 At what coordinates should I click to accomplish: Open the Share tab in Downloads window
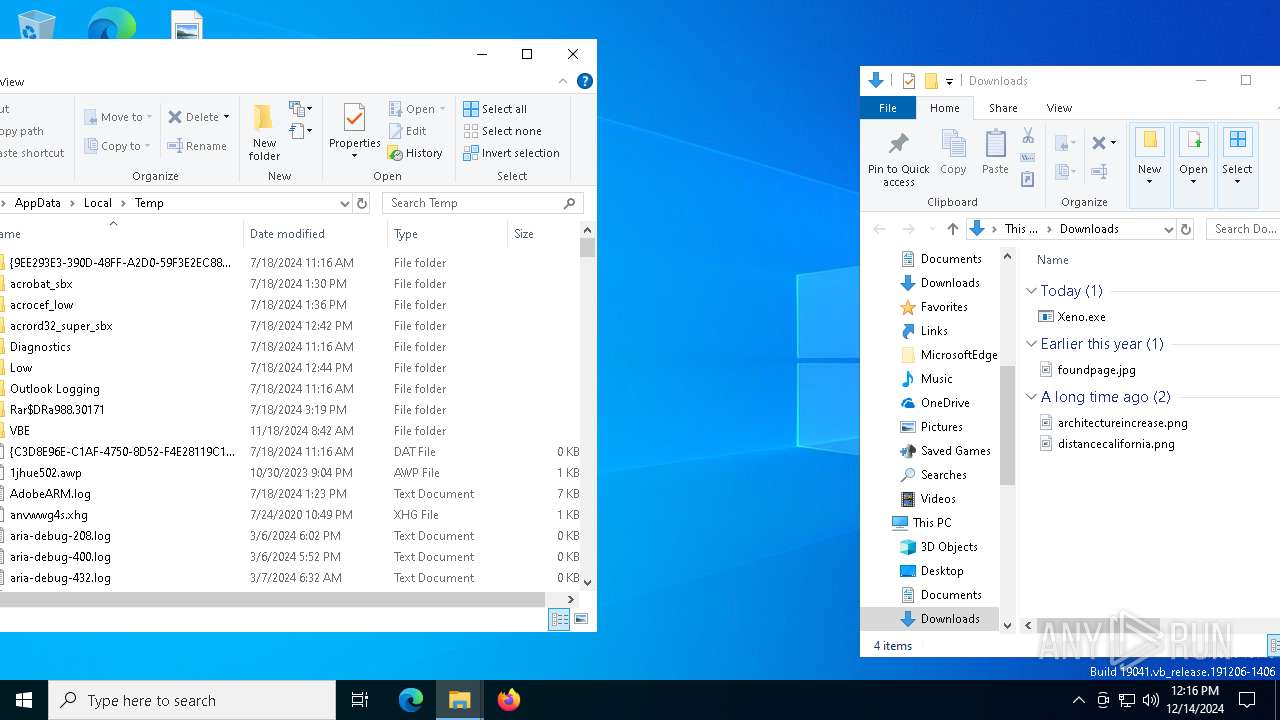click(x=1003, y=108)
